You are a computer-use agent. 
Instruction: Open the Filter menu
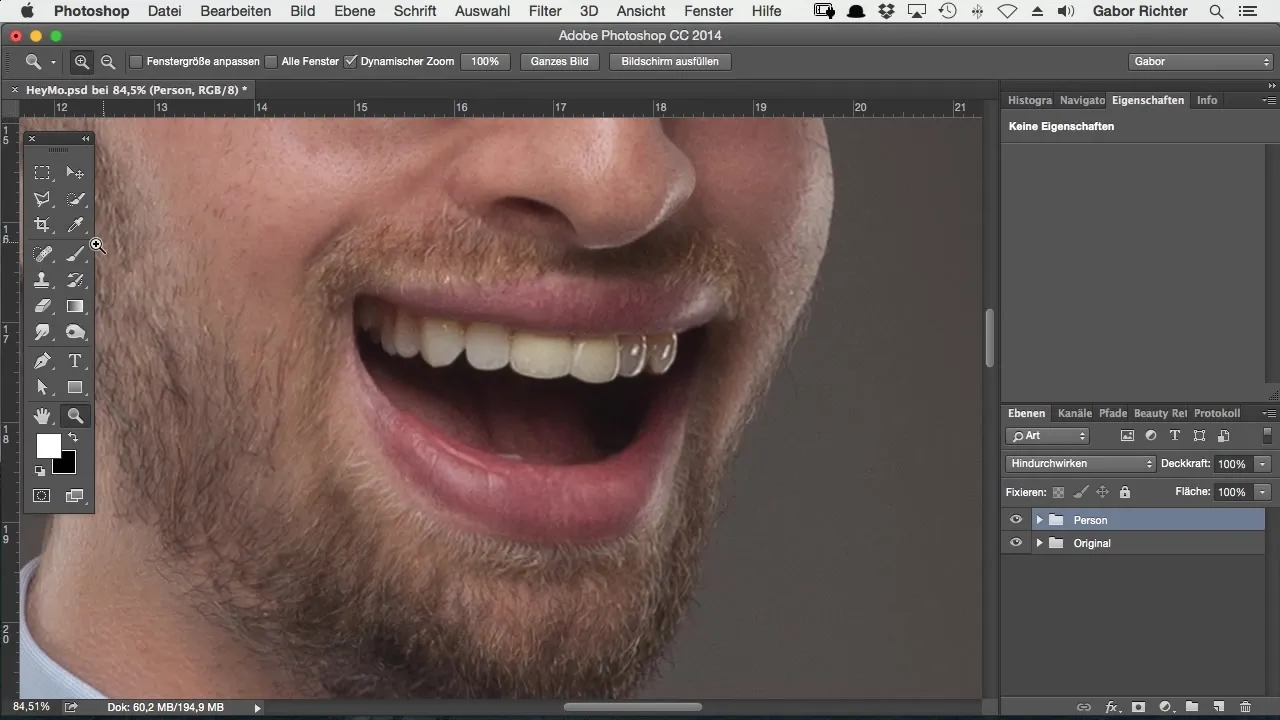point(545,11)
